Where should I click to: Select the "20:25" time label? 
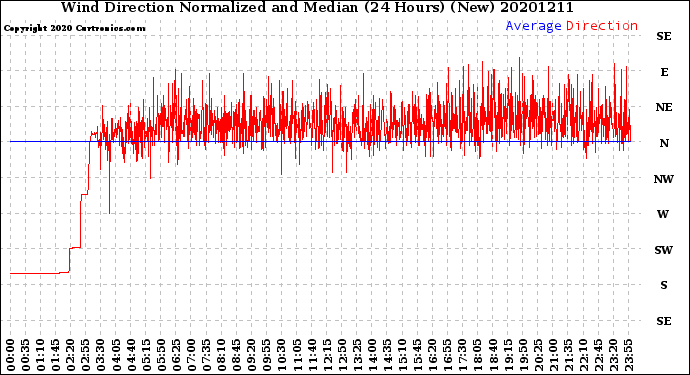pos(538,355)
